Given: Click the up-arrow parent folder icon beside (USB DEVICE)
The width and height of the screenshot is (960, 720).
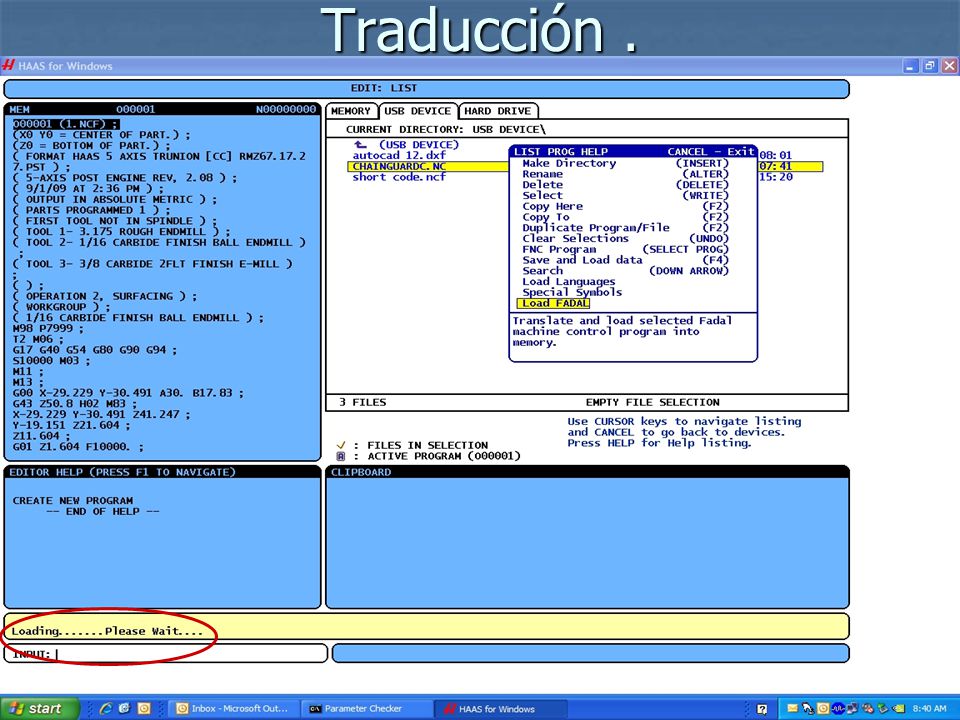Looking at the screenshot, I should [361, 144].
